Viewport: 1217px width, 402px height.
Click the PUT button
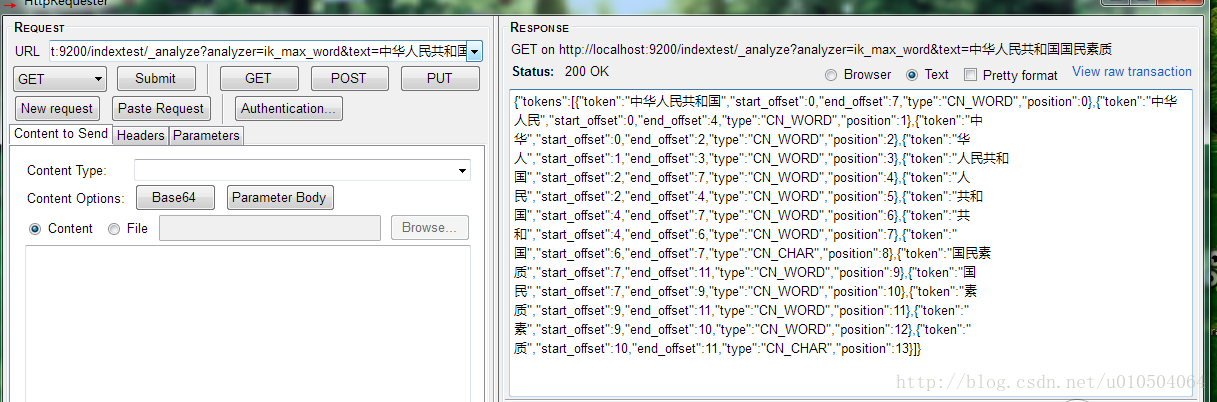[440, 78]
